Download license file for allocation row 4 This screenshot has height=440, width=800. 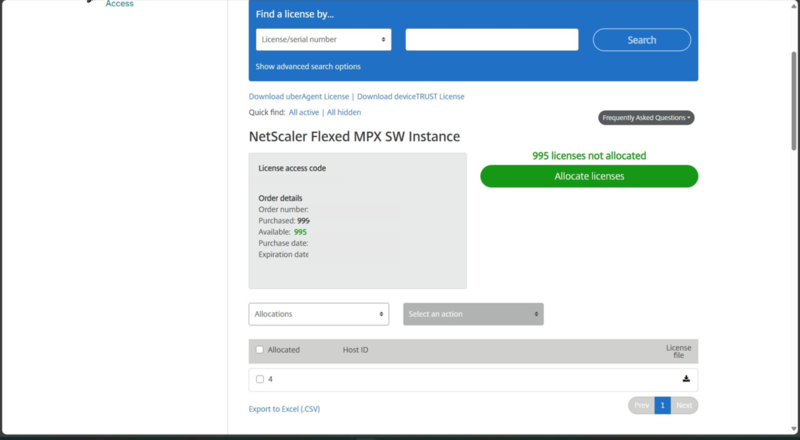tap(686, 379)
